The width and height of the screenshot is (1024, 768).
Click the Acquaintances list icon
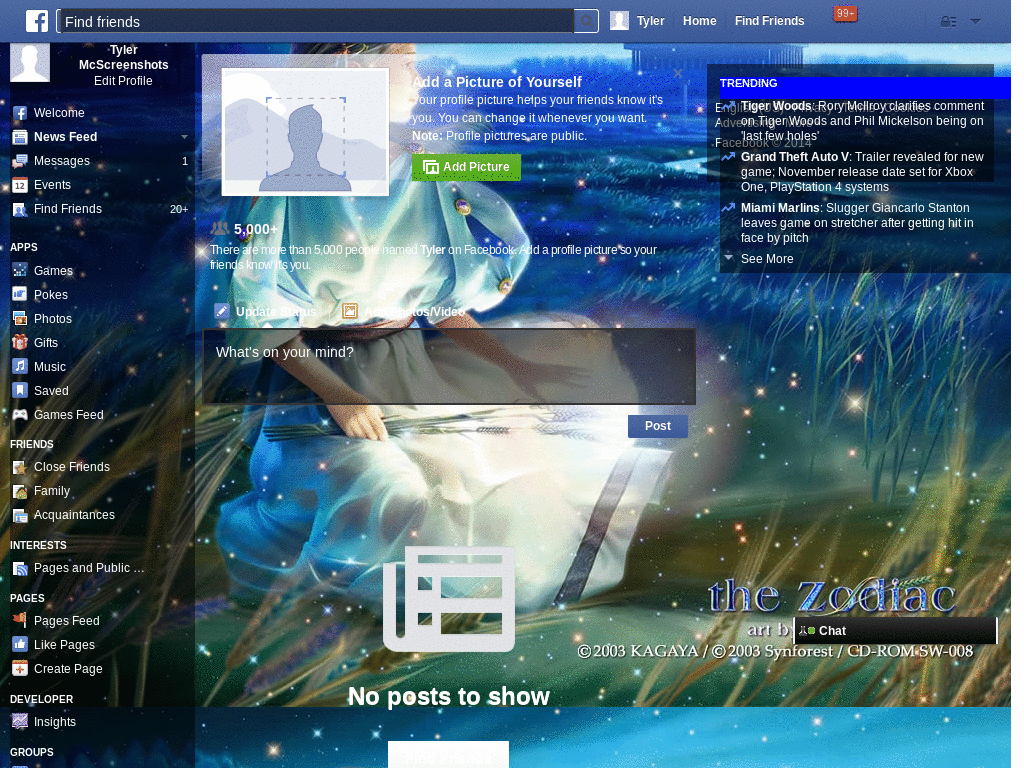(20, 515)
